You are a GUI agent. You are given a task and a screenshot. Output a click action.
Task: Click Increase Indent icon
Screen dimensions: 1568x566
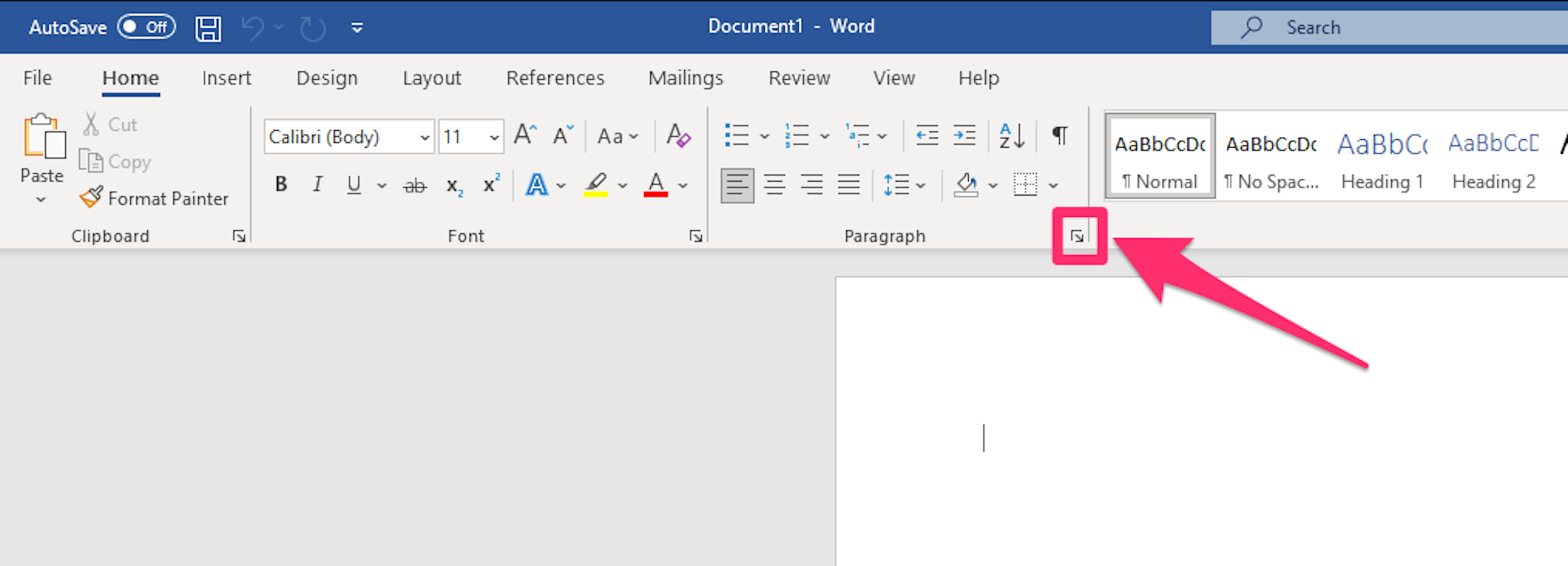pyautogui.click(x=964, y=136)
